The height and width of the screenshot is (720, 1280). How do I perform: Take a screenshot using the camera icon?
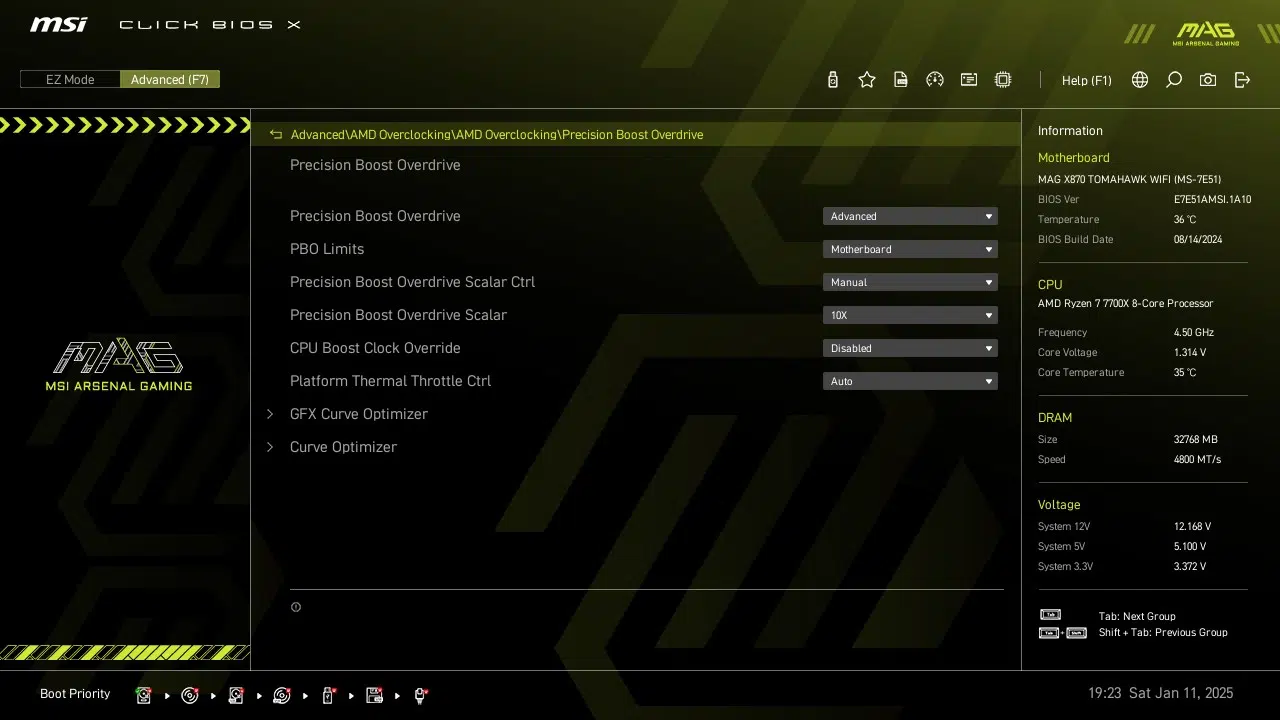click(x=1208, y=80)
